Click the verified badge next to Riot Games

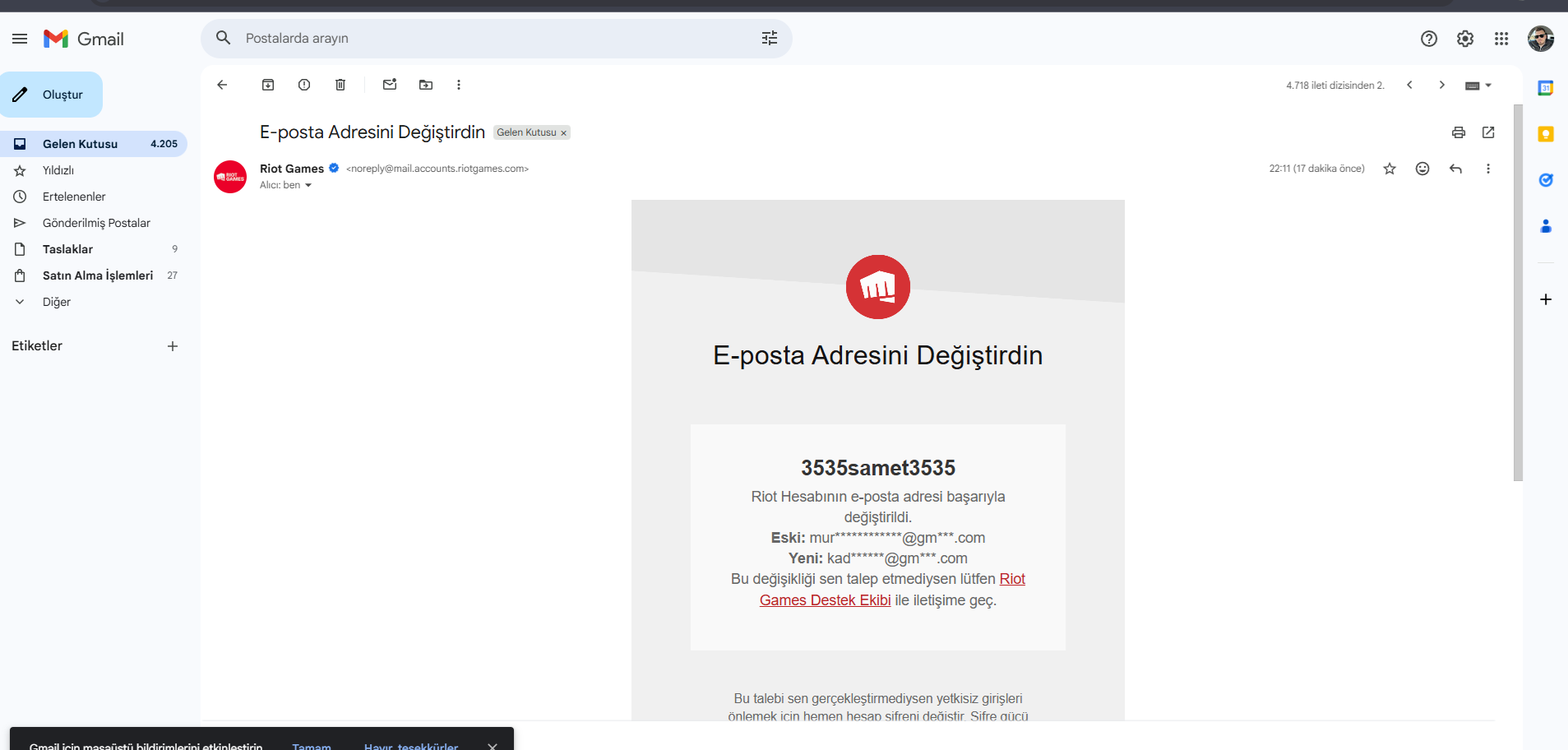pyautogui.click(x=334, y=168)
